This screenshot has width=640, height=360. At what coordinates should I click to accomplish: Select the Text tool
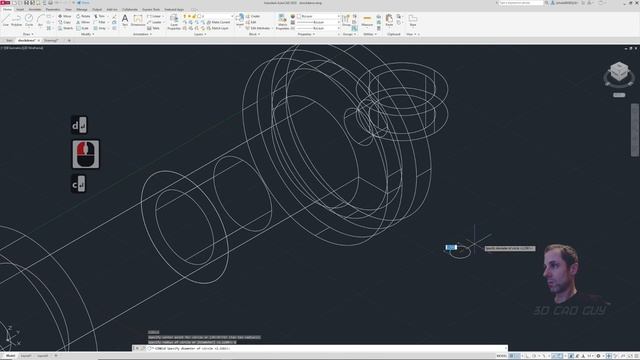click(125, 20)
